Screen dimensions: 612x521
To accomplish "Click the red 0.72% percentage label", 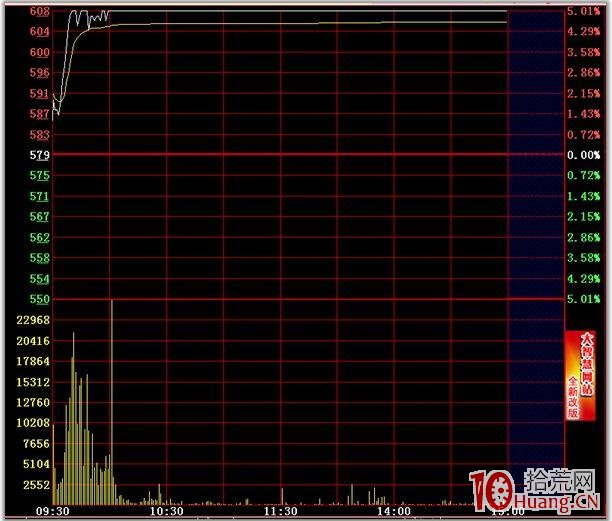I will 584,135.
